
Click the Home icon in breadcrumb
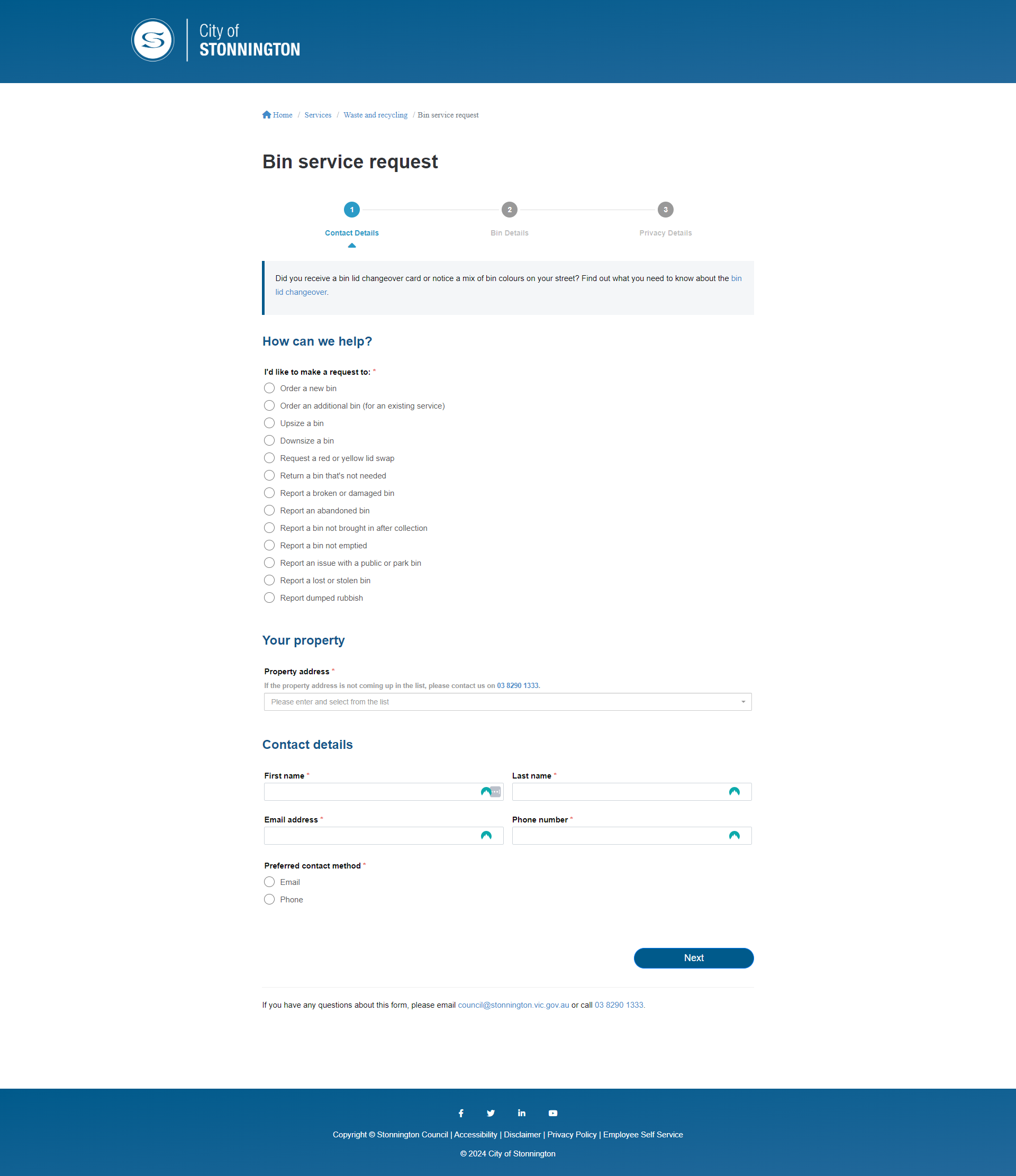click(267, 115)
